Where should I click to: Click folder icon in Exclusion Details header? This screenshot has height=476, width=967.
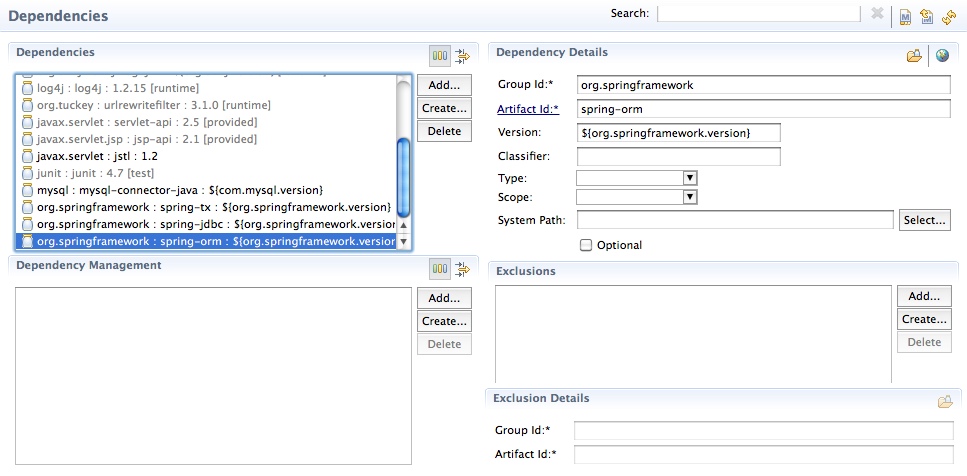[945, 402]
